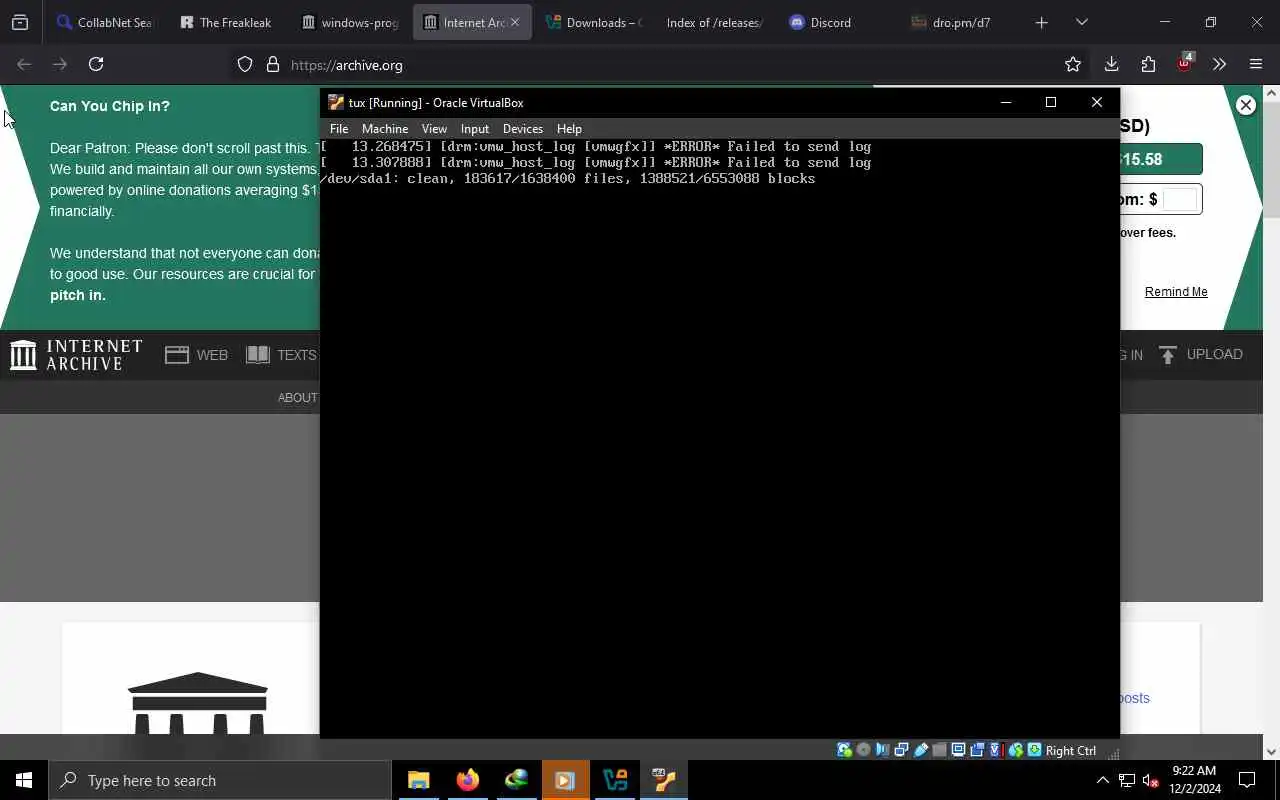Toggle mouse integration indicator in VirtualBox
Image resolution: width=1280 pixels, height=800 pixels.
(x=1016, y=750)
